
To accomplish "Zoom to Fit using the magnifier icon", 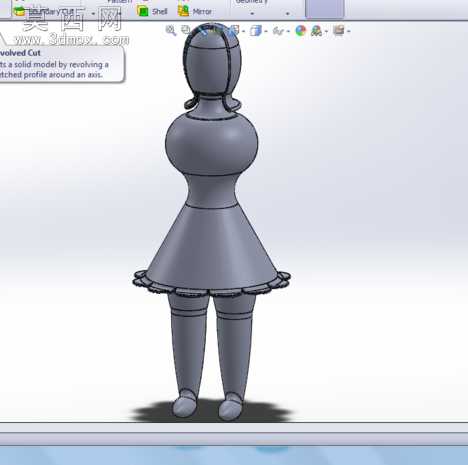I will pyautogui.click(x=171, y=31).
